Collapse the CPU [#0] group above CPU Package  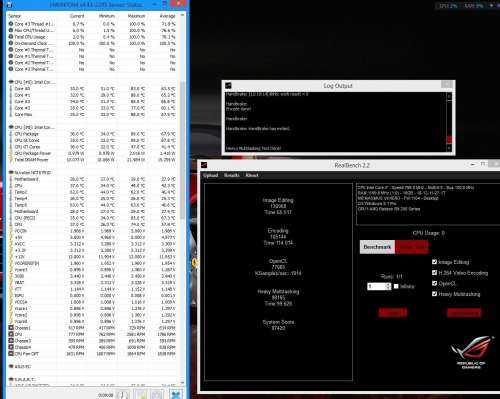click(x=11, y=127)
